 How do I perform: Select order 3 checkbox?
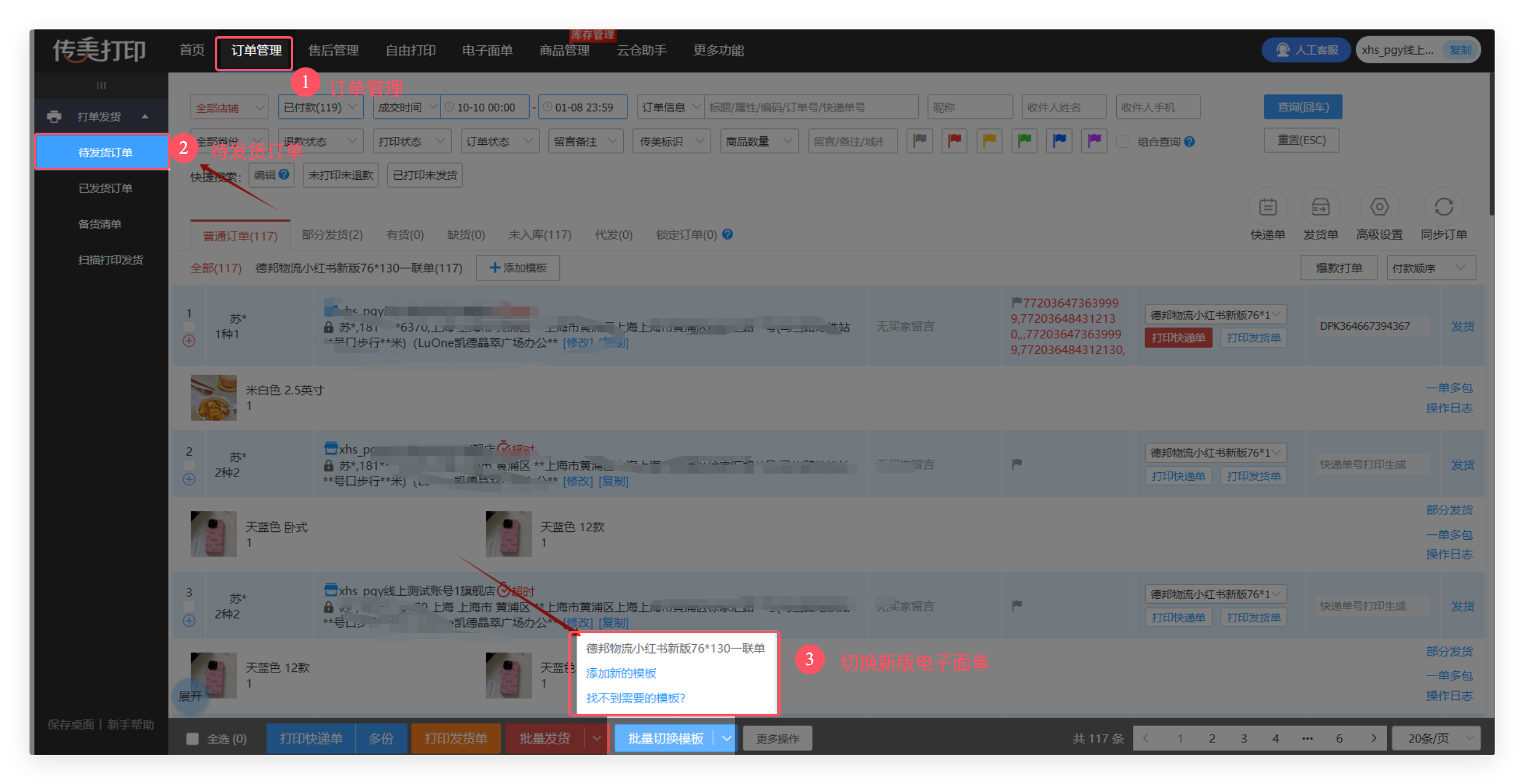point(189,606)
